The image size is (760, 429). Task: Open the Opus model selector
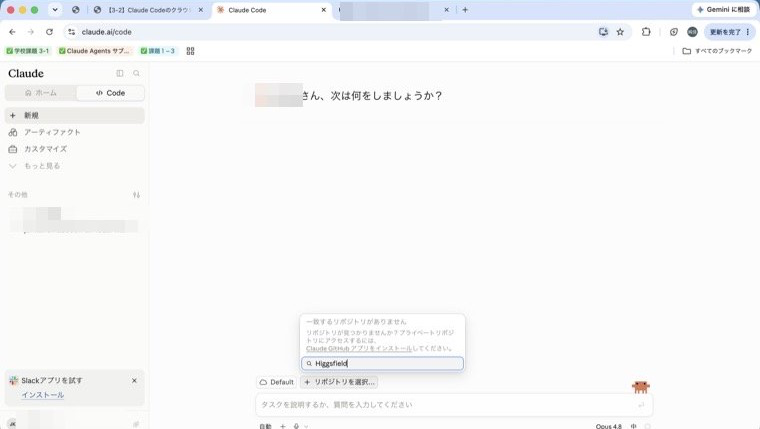pyautogui.click(x=608, y=426)
